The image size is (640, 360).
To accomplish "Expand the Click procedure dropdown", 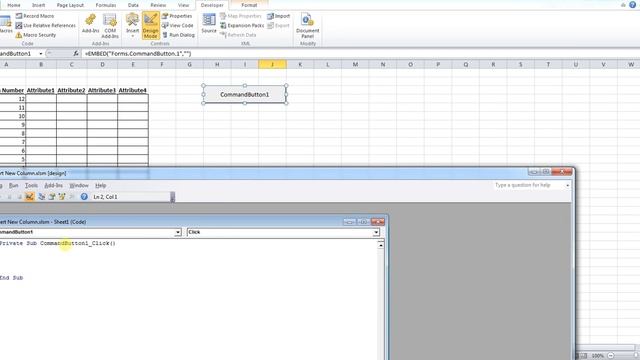I will click(376, 232).
